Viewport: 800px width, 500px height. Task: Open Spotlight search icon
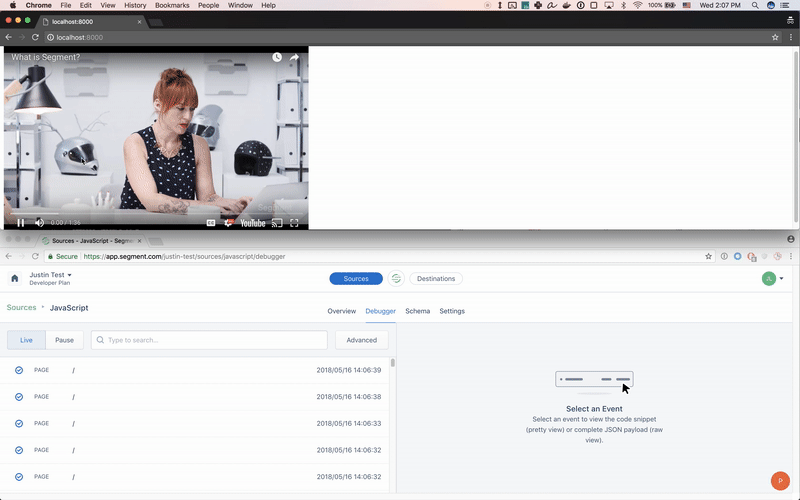[x=755, y=5]
